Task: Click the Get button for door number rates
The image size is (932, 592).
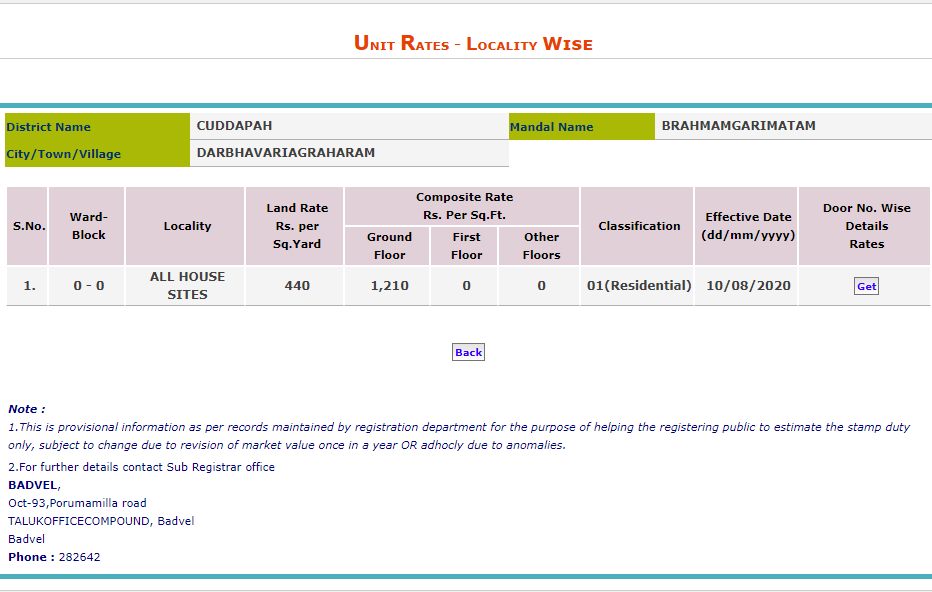Action: pos(865,285)
